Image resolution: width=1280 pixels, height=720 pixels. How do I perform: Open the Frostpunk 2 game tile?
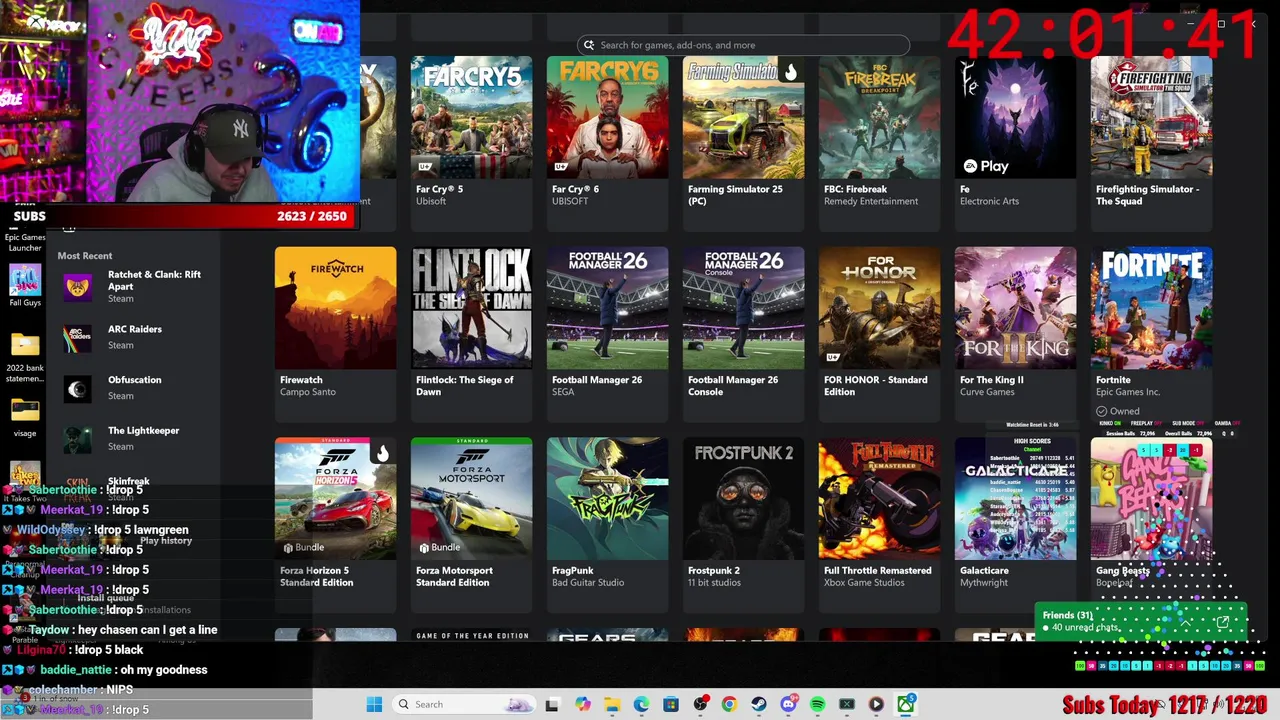pyautogui.click(x=743, y=525)
